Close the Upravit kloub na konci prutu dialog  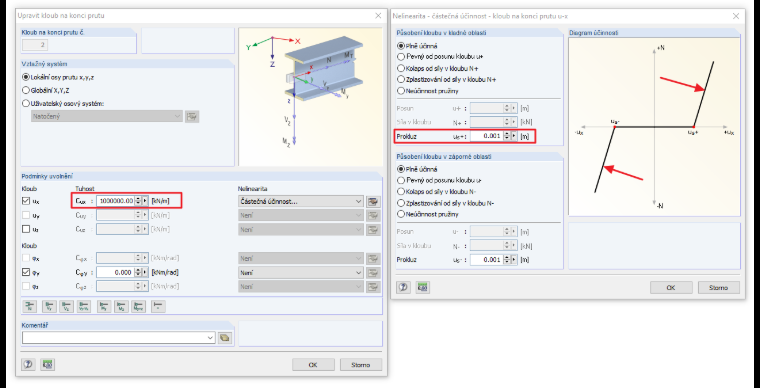click(379, 16)
